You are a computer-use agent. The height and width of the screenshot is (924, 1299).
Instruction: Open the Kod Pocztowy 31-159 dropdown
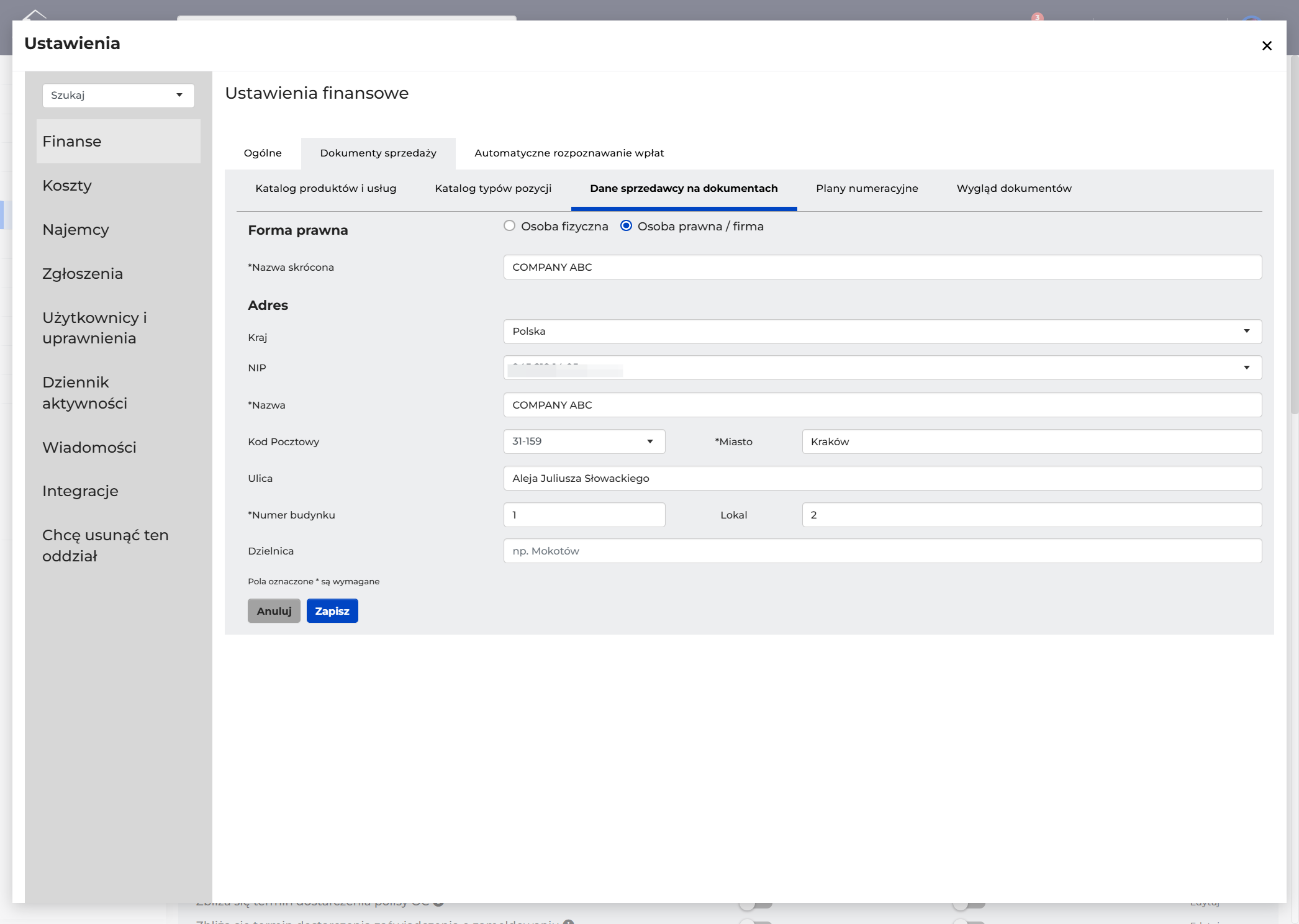[584, 441]
